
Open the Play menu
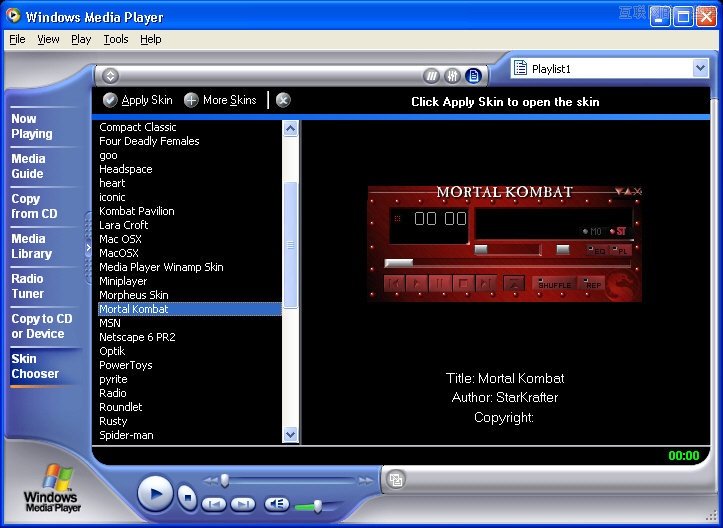click(x=81, y=39)
